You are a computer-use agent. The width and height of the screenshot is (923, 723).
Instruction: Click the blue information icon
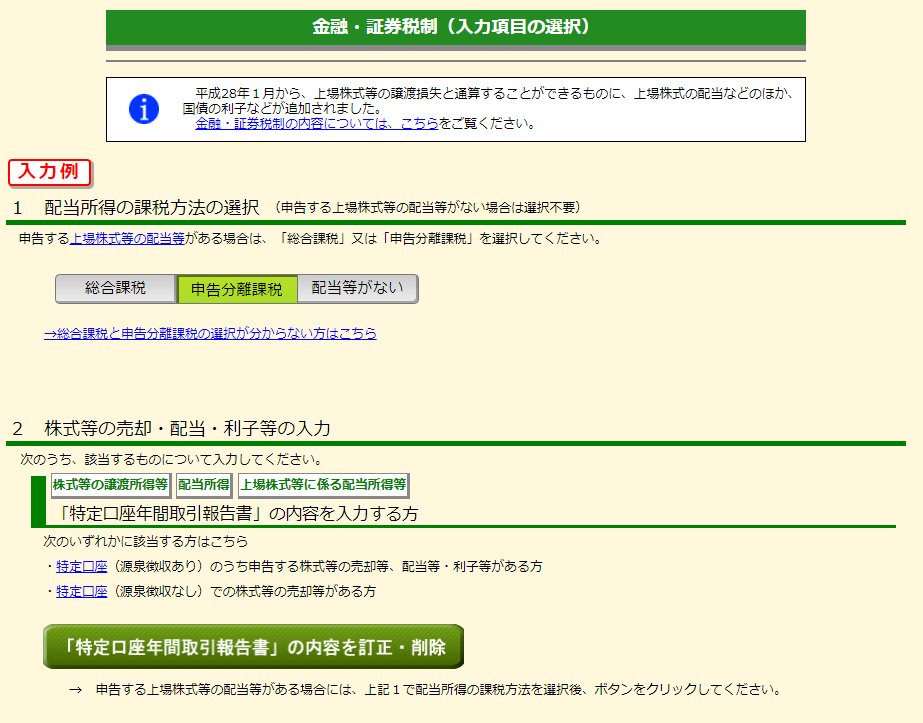pos(144,109)
